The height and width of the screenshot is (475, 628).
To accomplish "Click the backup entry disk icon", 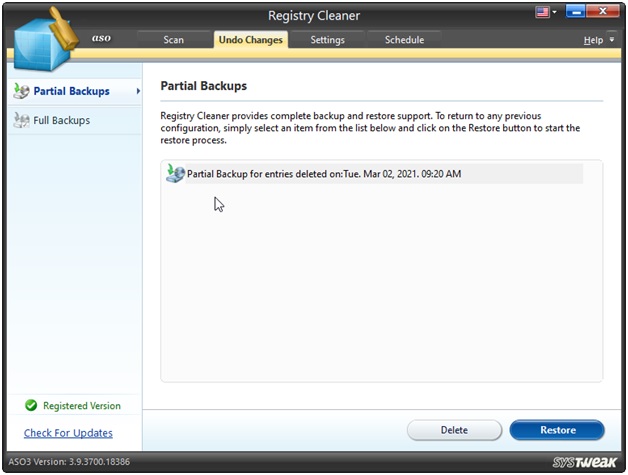I will tap(175, 173).
